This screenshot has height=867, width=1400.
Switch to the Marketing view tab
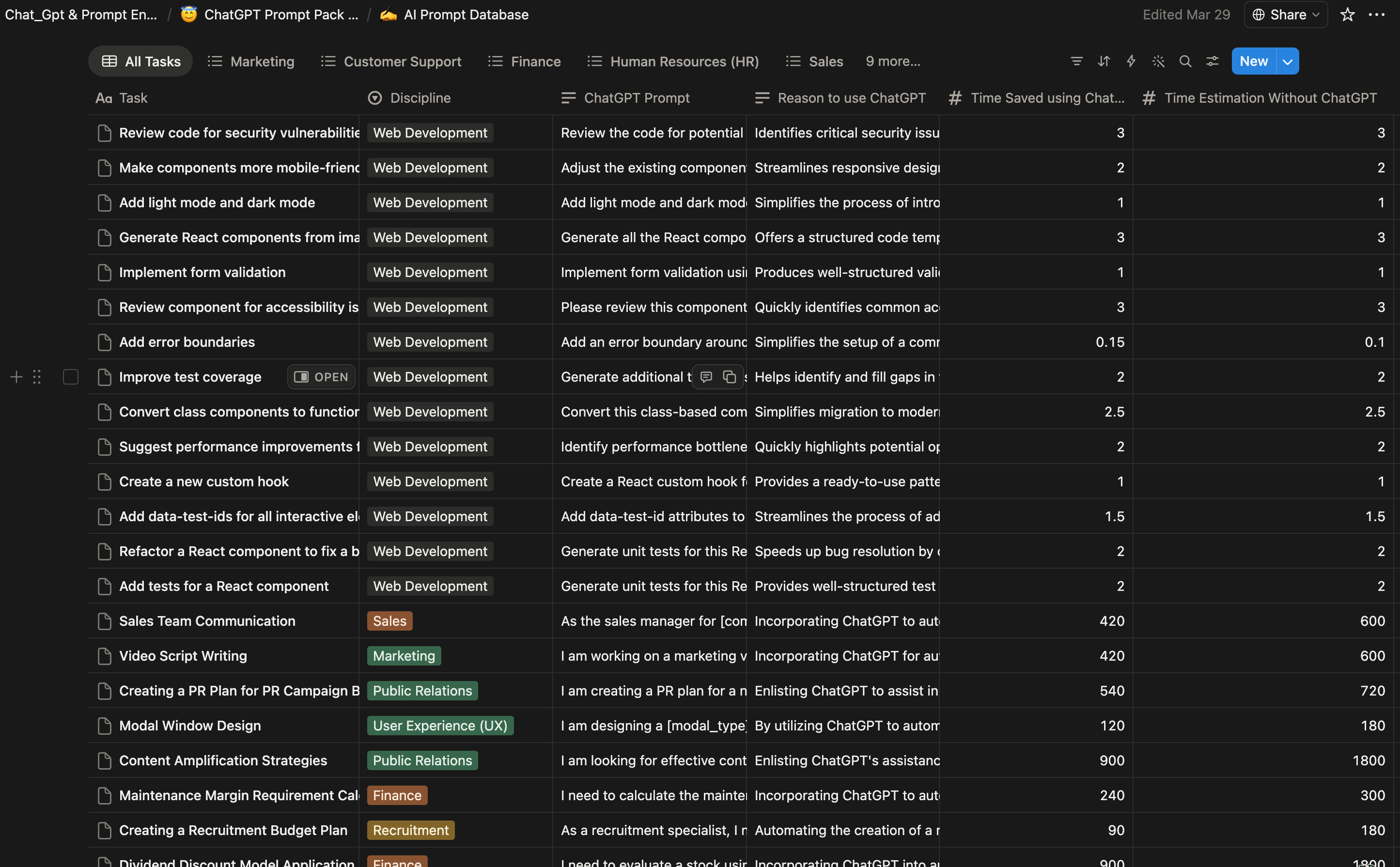251,62
